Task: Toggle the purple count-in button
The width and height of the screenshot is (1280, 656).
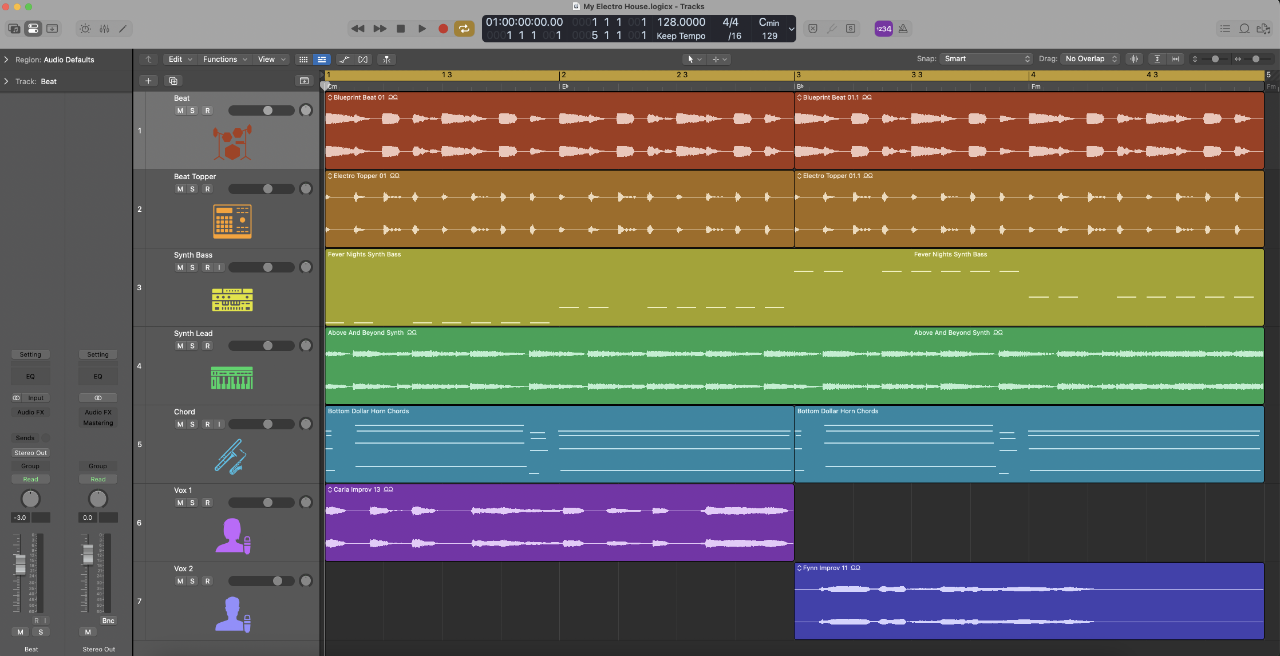Action: [884, 29]
